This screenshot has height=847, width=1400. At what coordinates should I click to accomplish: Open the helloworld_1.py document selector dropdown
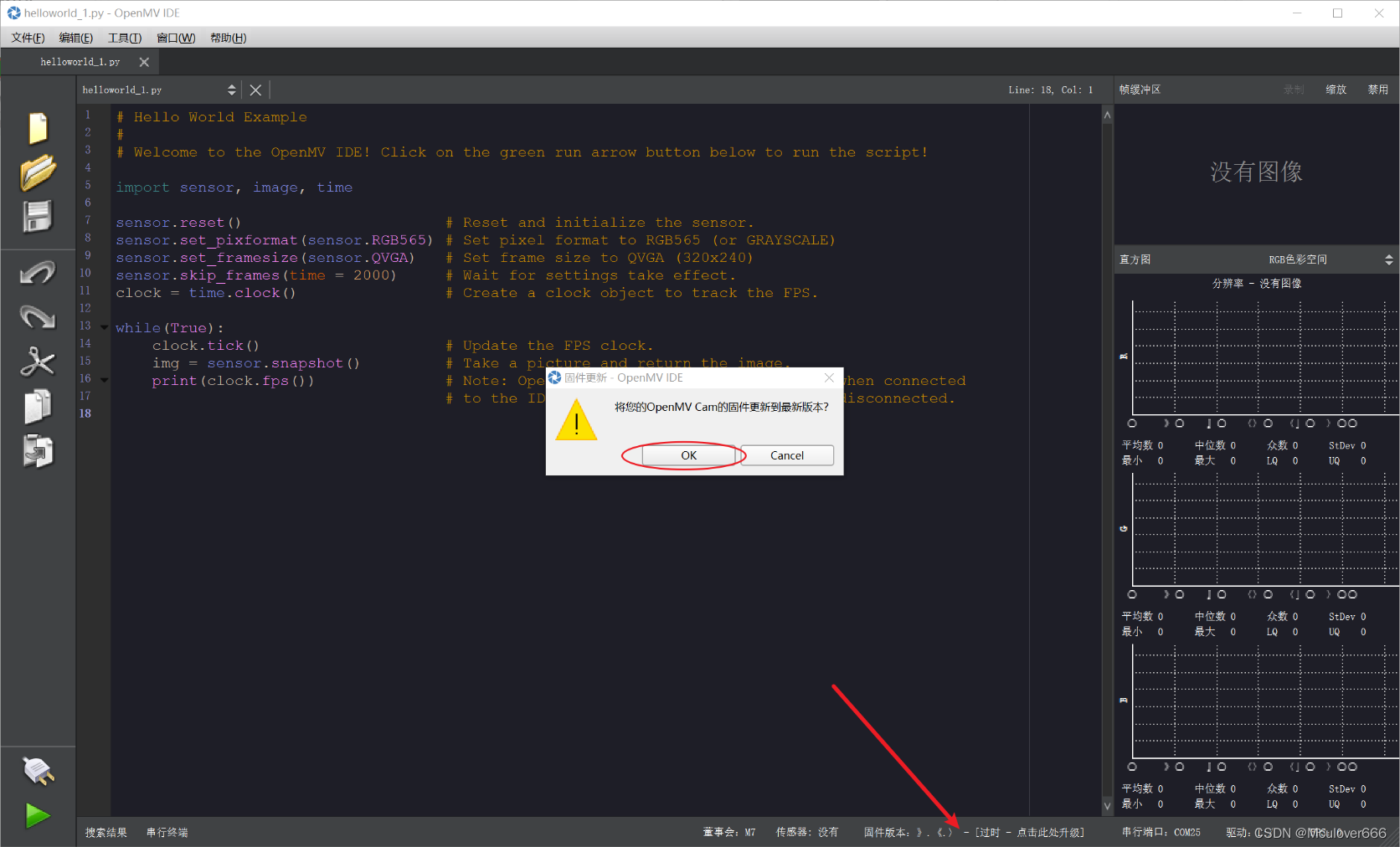click(x=159, y=90)
